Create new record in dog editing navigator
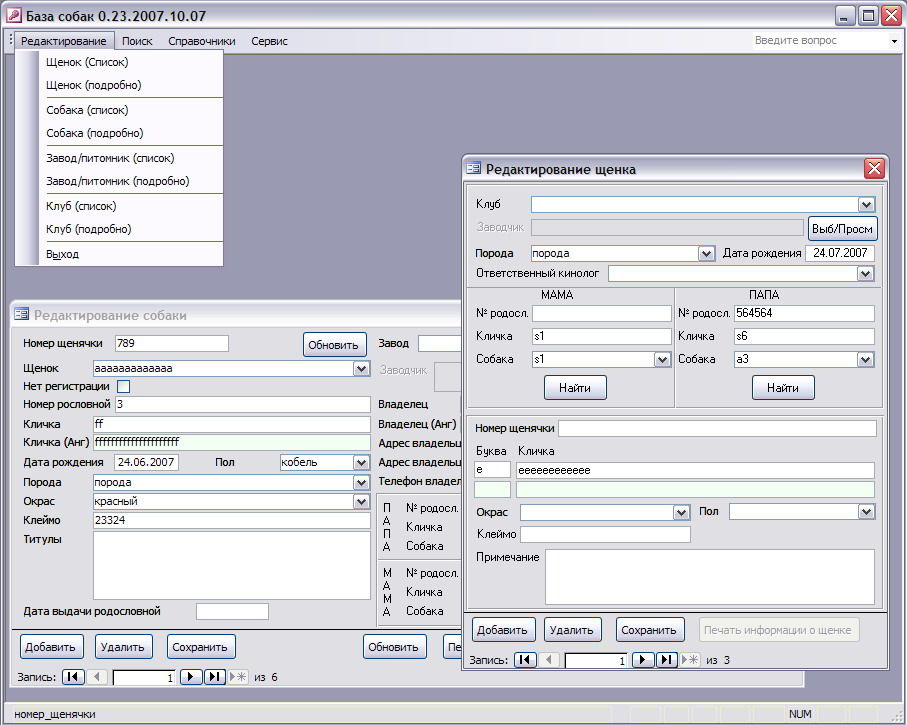The width and height of the screenshot is (907, 725). pyautogui.click(x=238, y=676)
